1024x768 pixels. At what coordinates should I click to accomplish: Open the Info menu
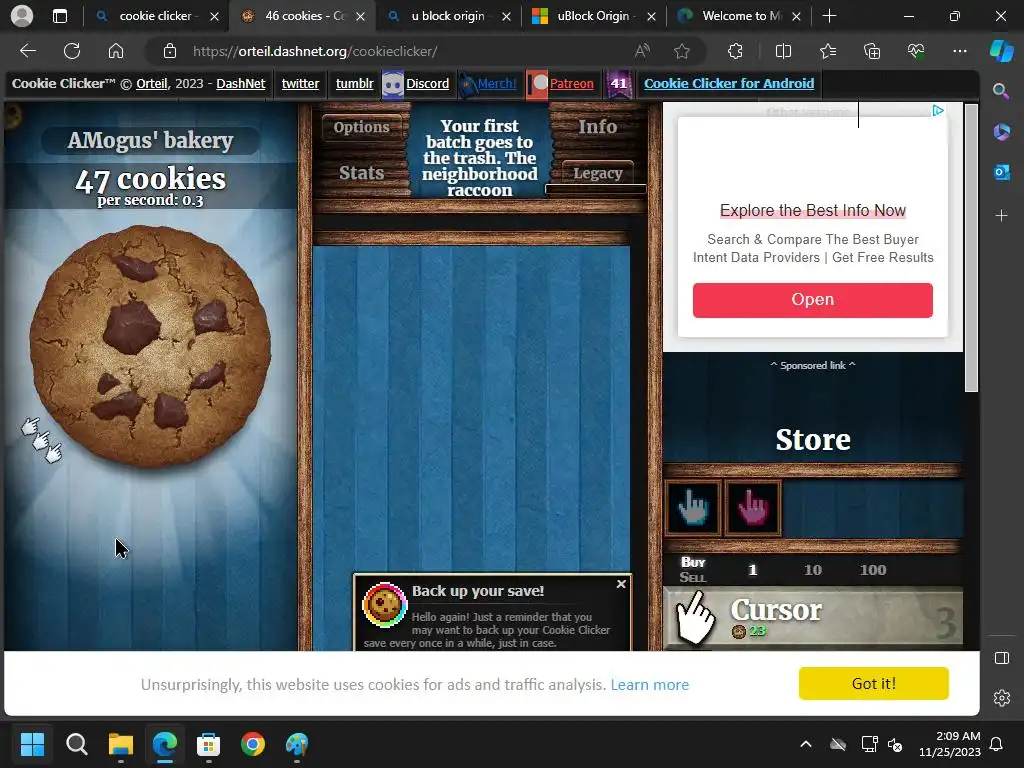coord(597,127)
